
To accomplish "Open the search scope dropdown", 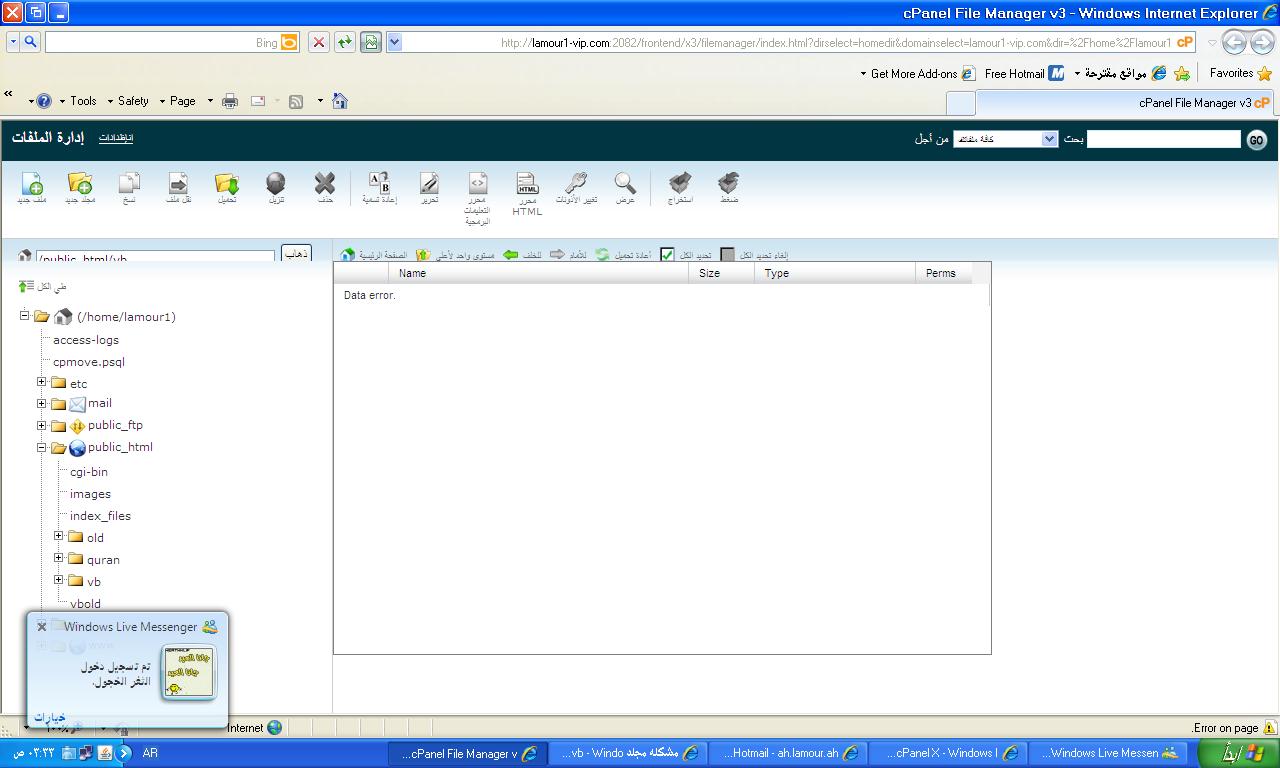I will [1005, 139].
